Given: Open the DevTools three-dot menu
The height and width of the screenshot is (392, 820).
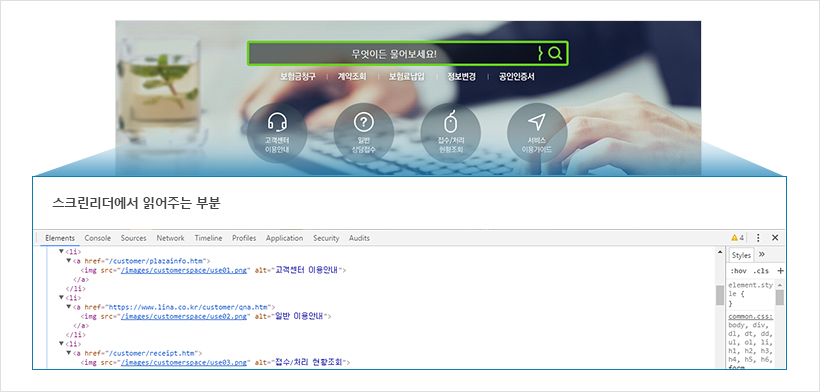Looking at the screenshot, I should (758, 238).
